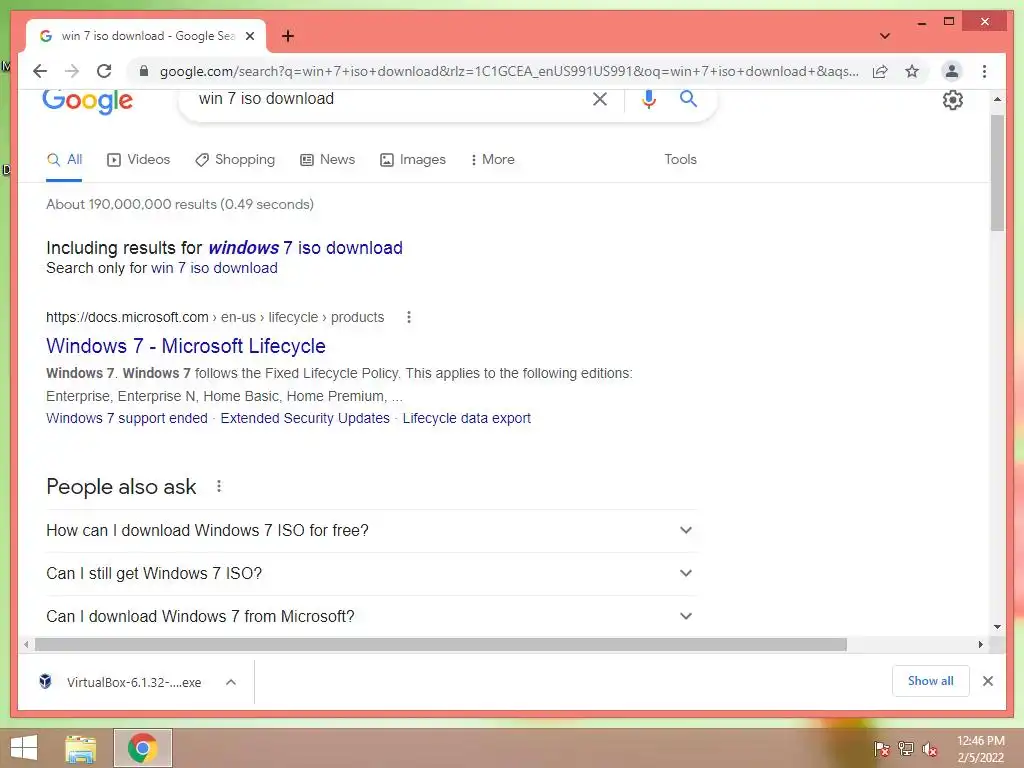Click the horizontal scrollbar left arrow

tap(25, 645)
